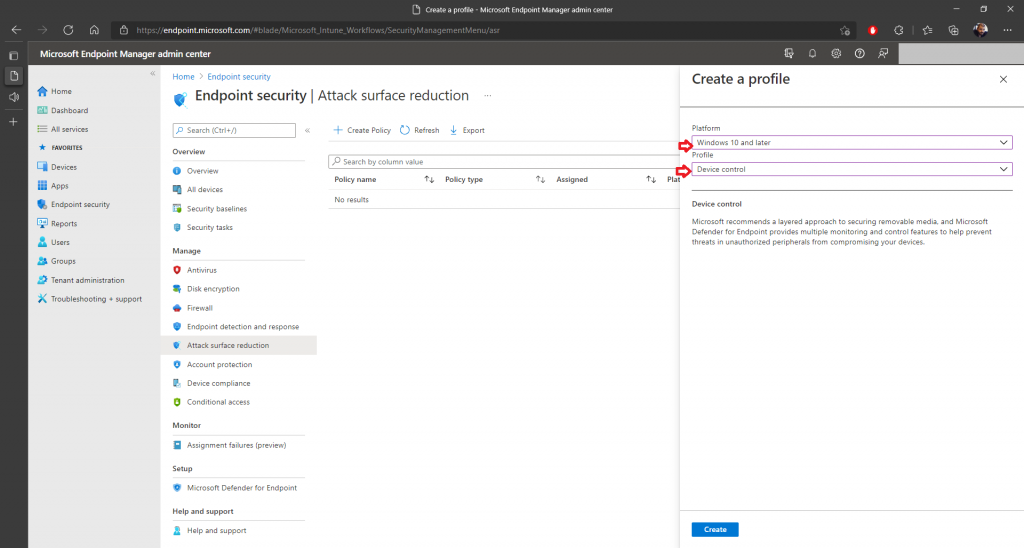
Task: Click Refresh in the policy toolbar
Action: click(420, 131)
